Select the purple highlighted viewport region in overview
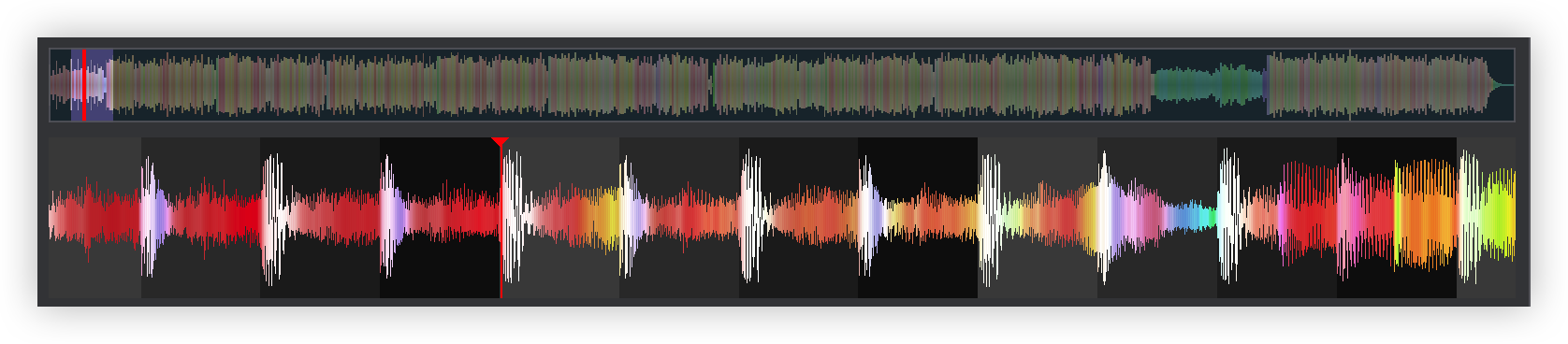Viewport: 1568px width, 344px height. pos(92,85)
